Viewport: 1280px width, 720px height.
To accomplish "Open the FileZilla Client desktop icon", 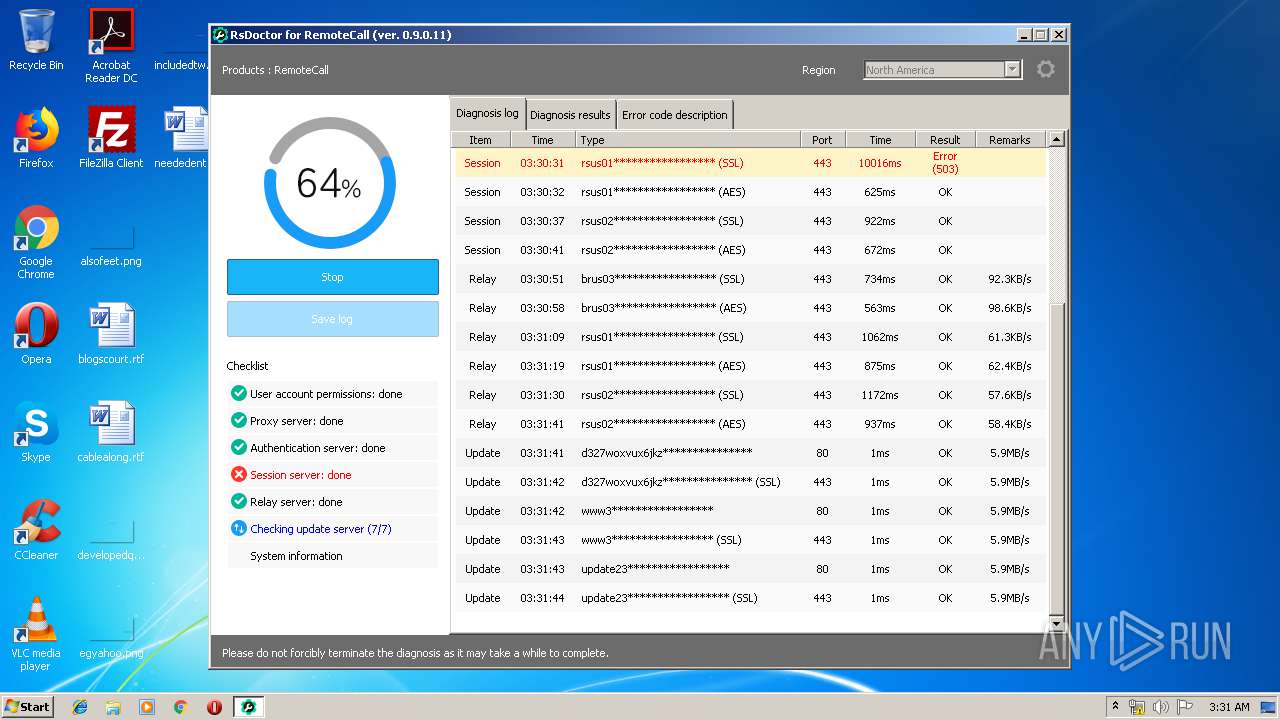I will pyautogui.click(x=111, y=138).
